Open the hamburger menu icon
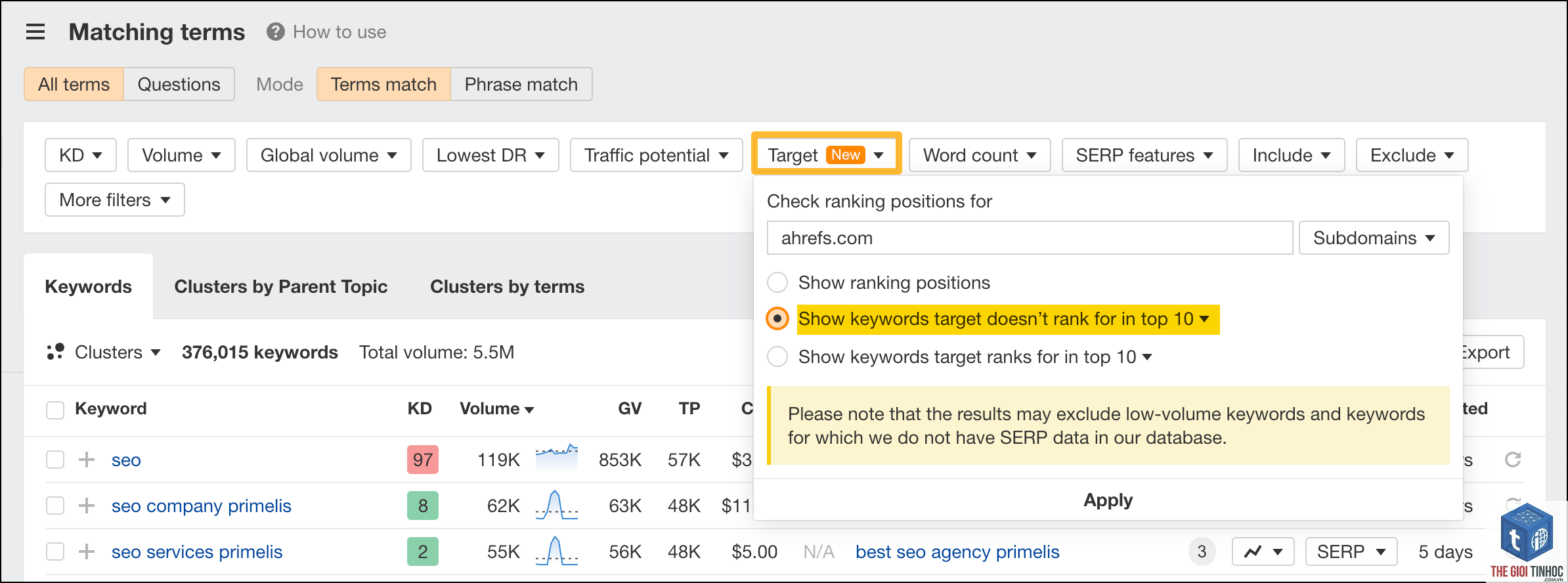Image resolution: width=1568 pixels, height=583 pixels. (35, 32)
